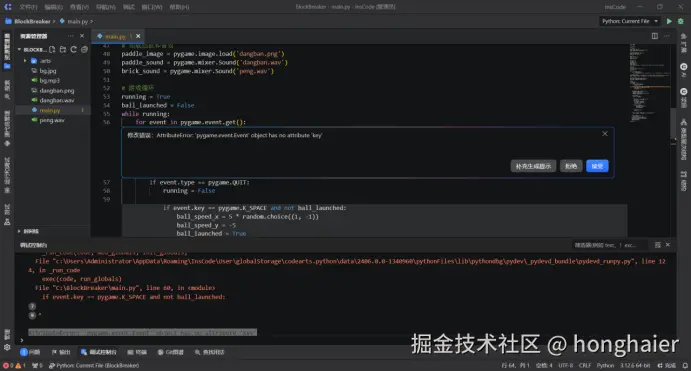Open the 文件 (File) menu
Viewport: 692px width, 371px height.
28,7
